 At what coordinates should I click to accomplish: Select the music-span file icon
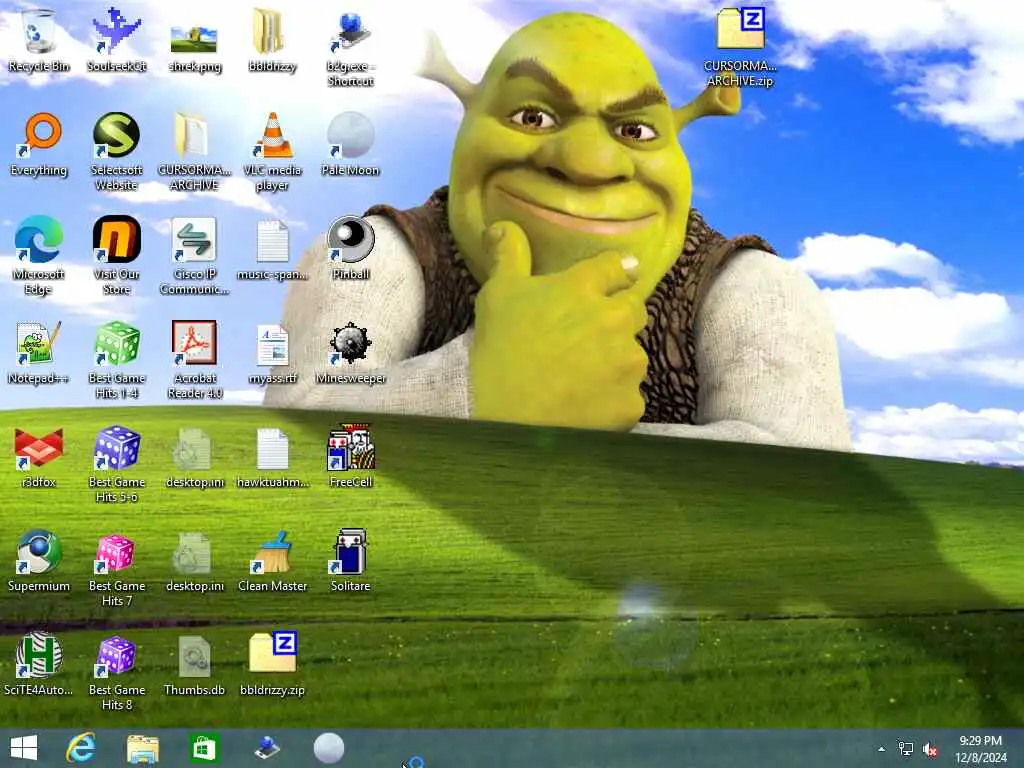[x=272, y=249]
